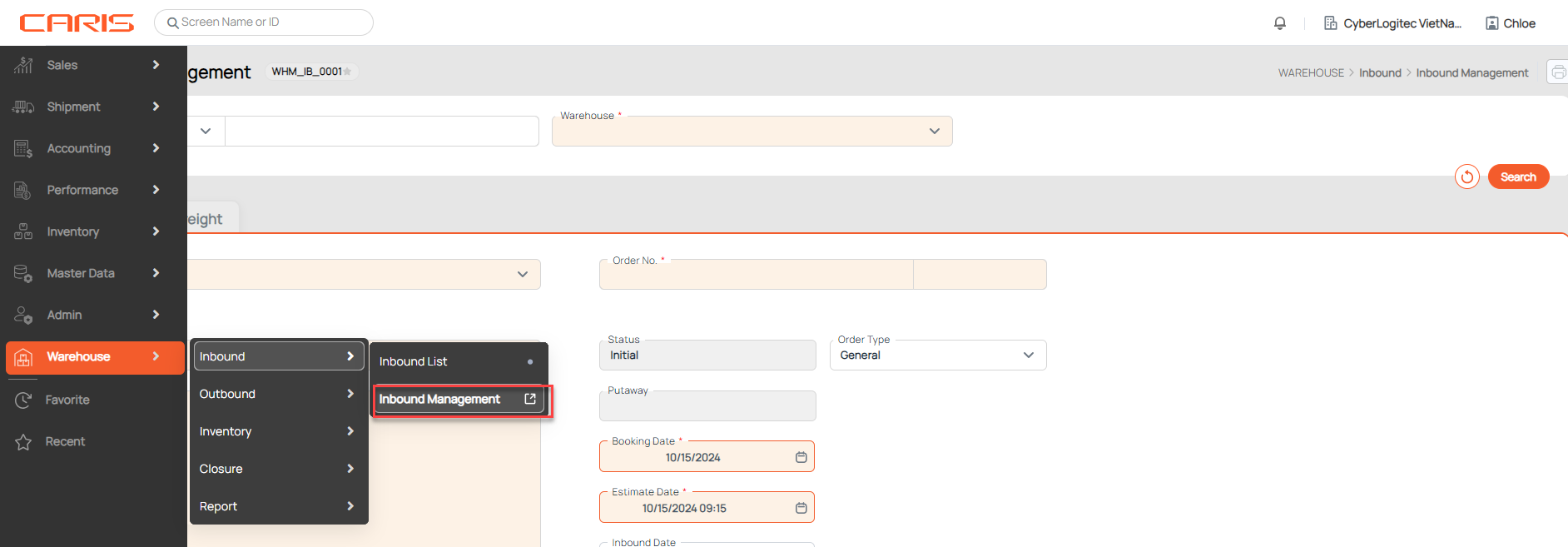Open the Order Type dropdown
The width and height of the screenshot is (1568, 547).
tap(937, 356)
